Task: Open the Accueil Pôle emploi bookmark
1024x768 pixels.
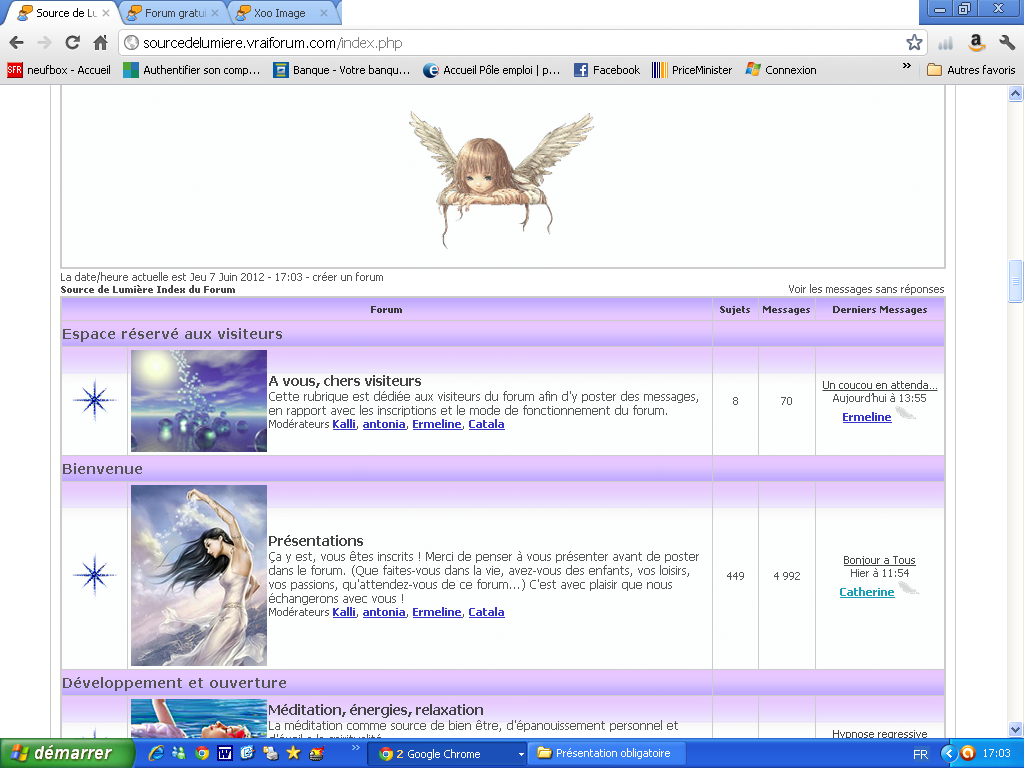Action: (492, 70)
